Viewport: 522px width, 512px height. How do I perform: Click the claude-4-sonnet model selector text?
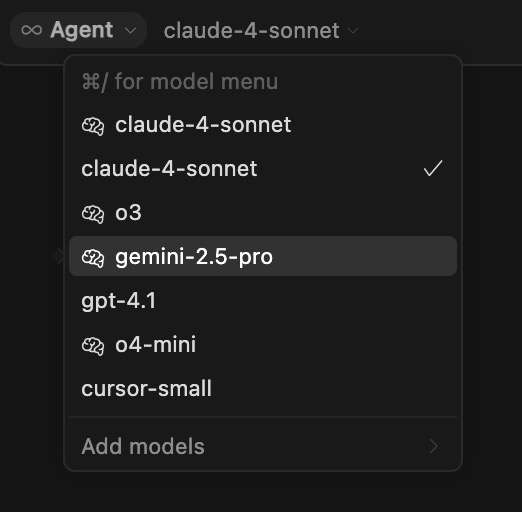[x=252, y=31]
